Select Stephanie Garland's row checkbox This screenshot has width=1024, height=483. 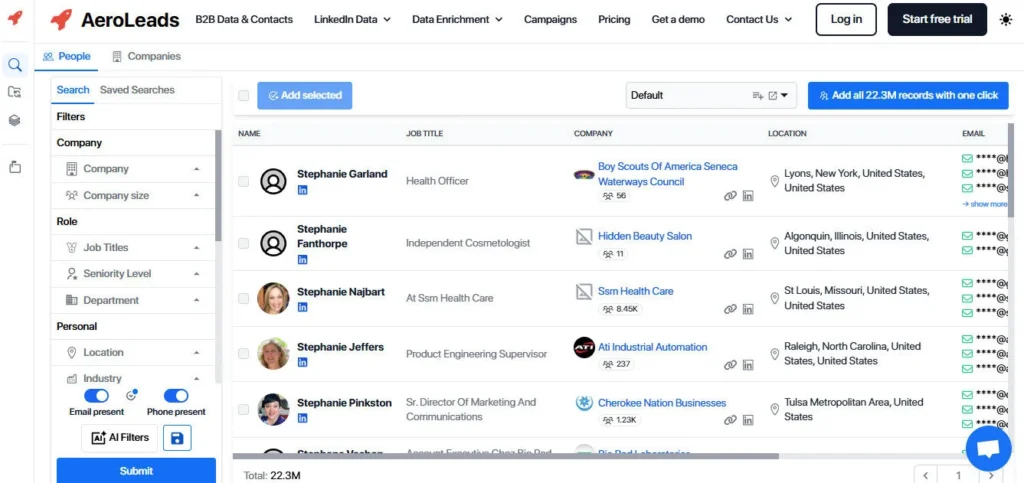click(x=244, y=181)
